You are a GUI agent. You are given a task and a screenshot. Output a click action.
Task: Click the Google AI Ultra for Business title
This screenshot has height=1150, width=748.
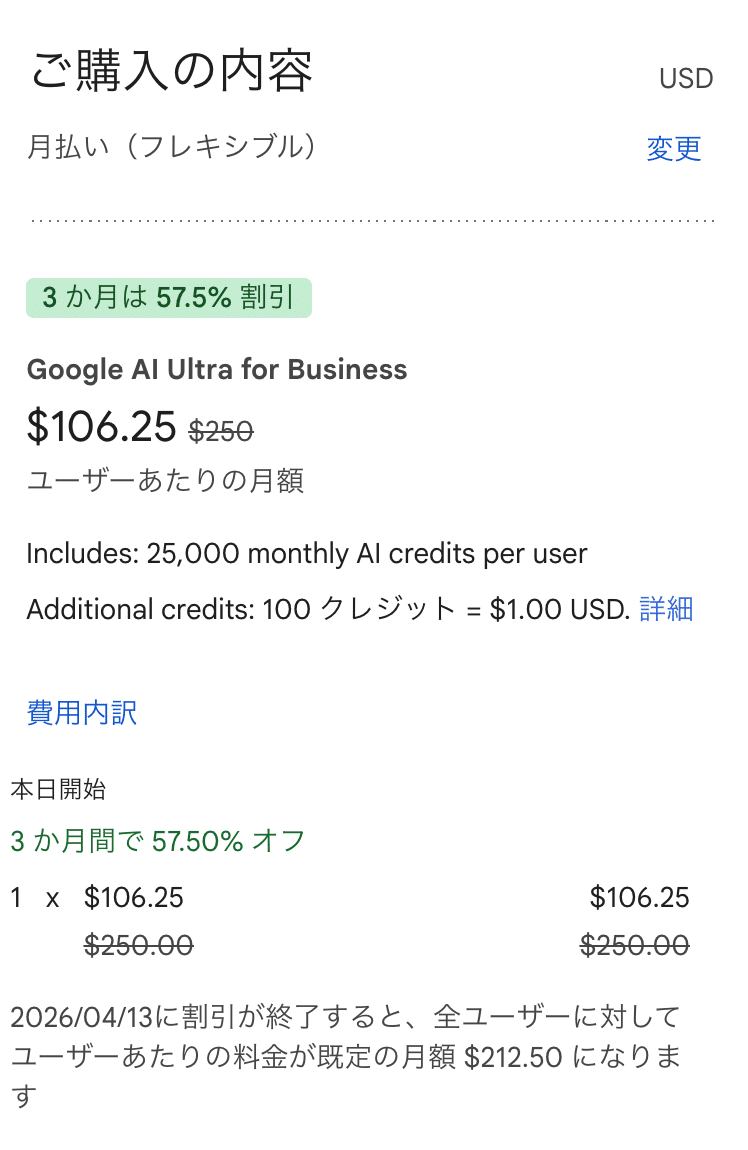pyautogui.click(x=217, y=370)
